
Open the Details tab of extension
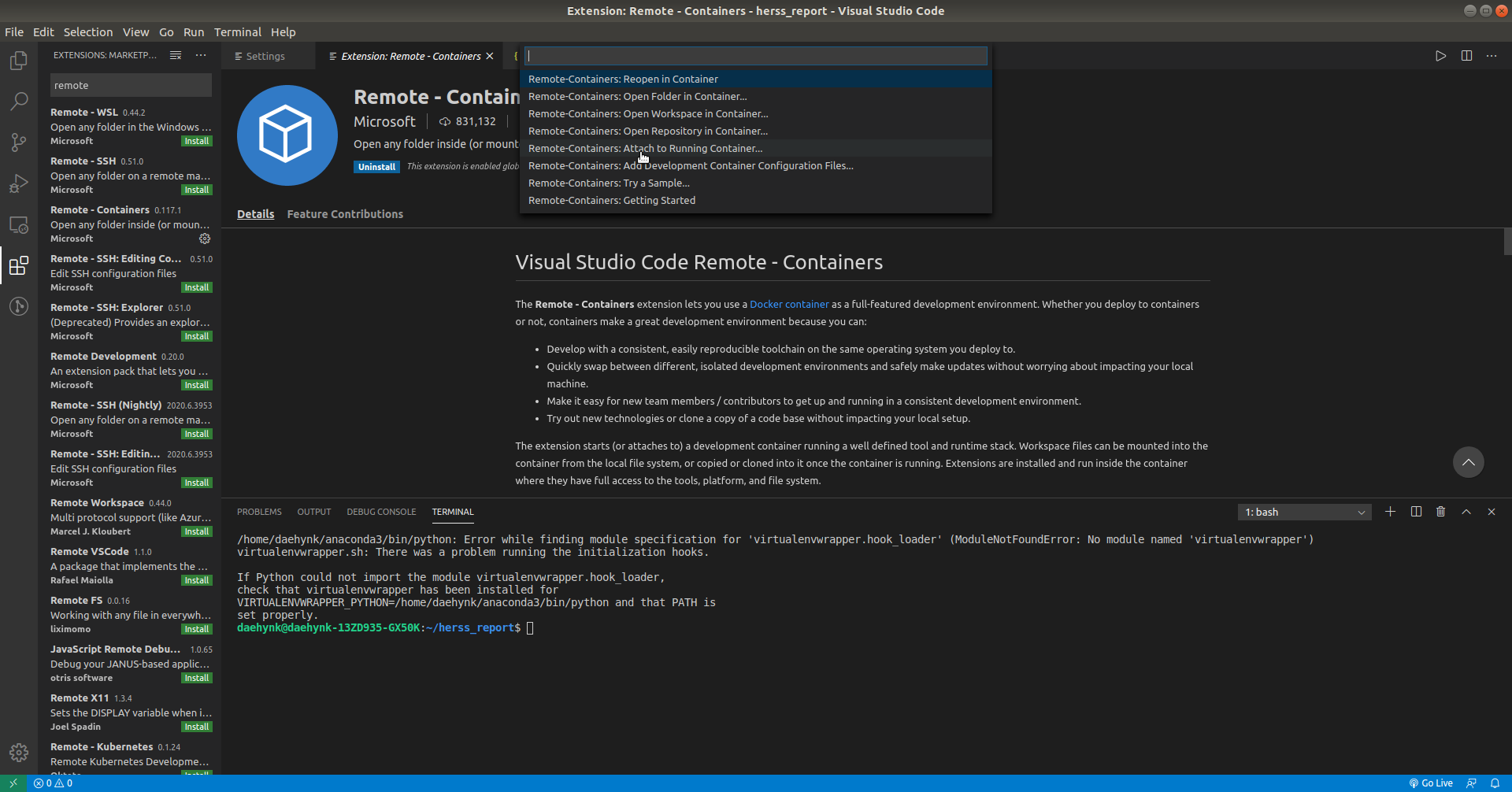pos(256,214)
